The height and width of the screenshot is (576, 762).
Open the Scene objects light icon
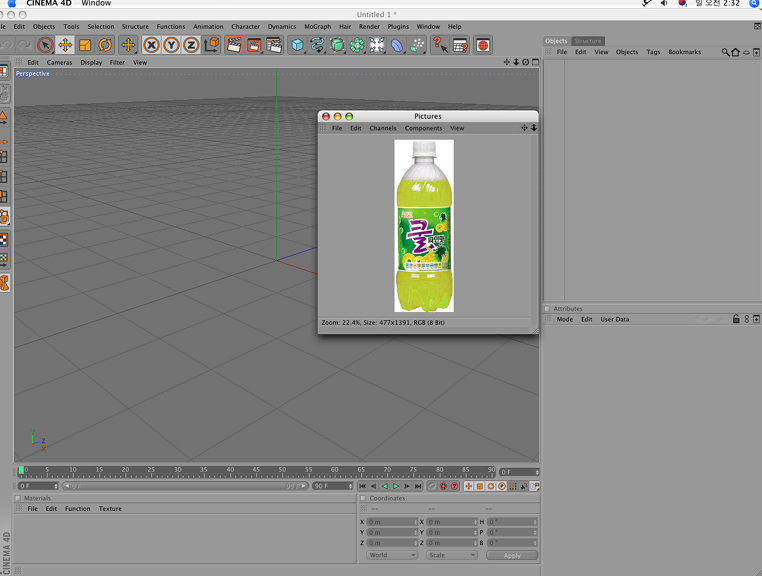377,45
